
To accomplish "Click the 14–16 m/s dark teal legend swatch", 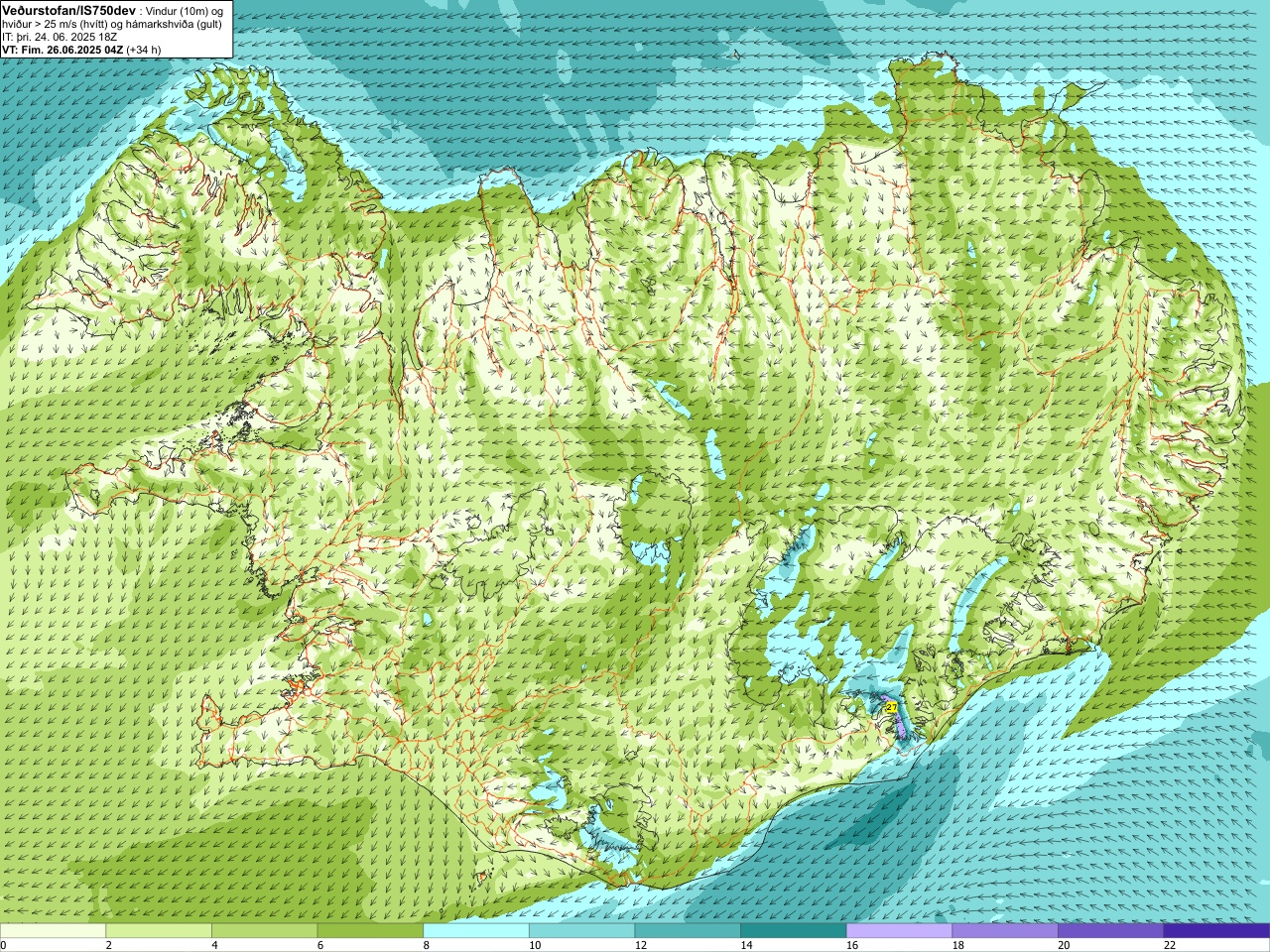I will pos(794,931).
